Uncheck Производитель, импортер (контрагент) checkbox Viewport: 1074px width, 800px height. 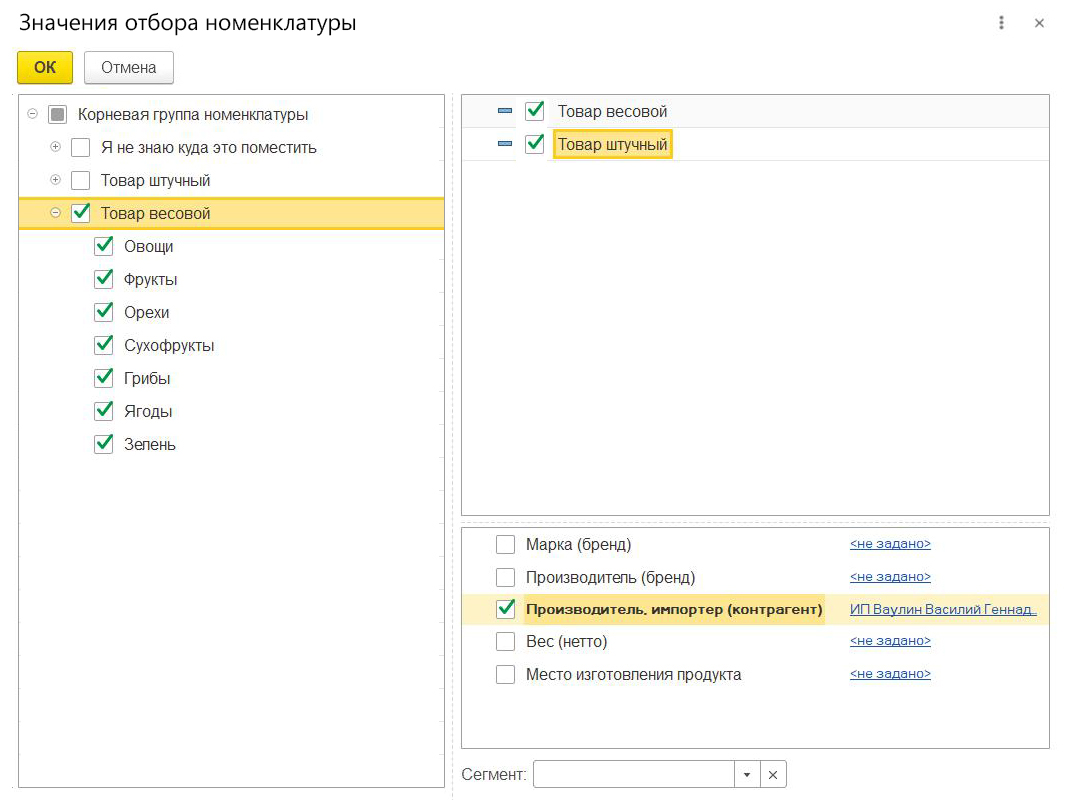[506, 609]
